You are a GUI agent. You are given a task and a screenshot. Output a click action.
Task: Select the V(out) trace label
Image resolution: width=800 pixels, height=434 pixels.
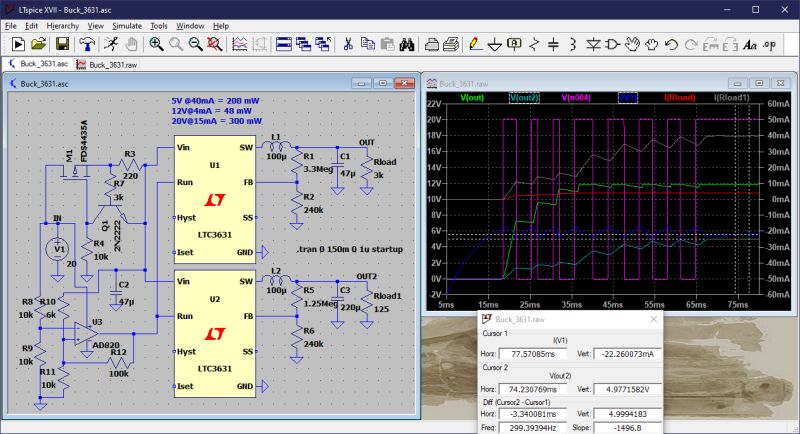pyautogui.click(x=471, y=97)
